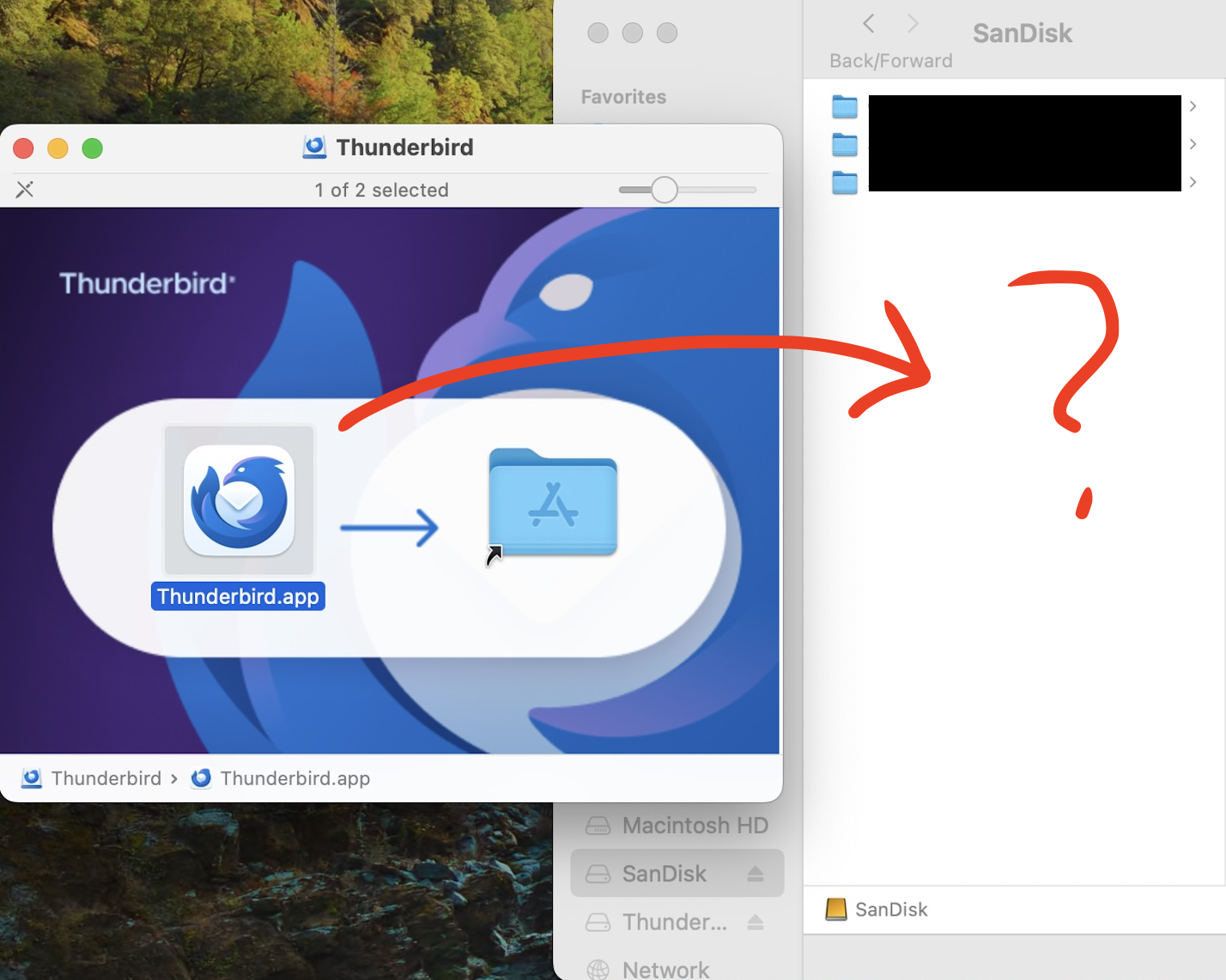Image resolution: width=1226 pixels, height=980 pixels.
Task: Open Macintosh HD in the Finder sidebar
Action: 677,826
